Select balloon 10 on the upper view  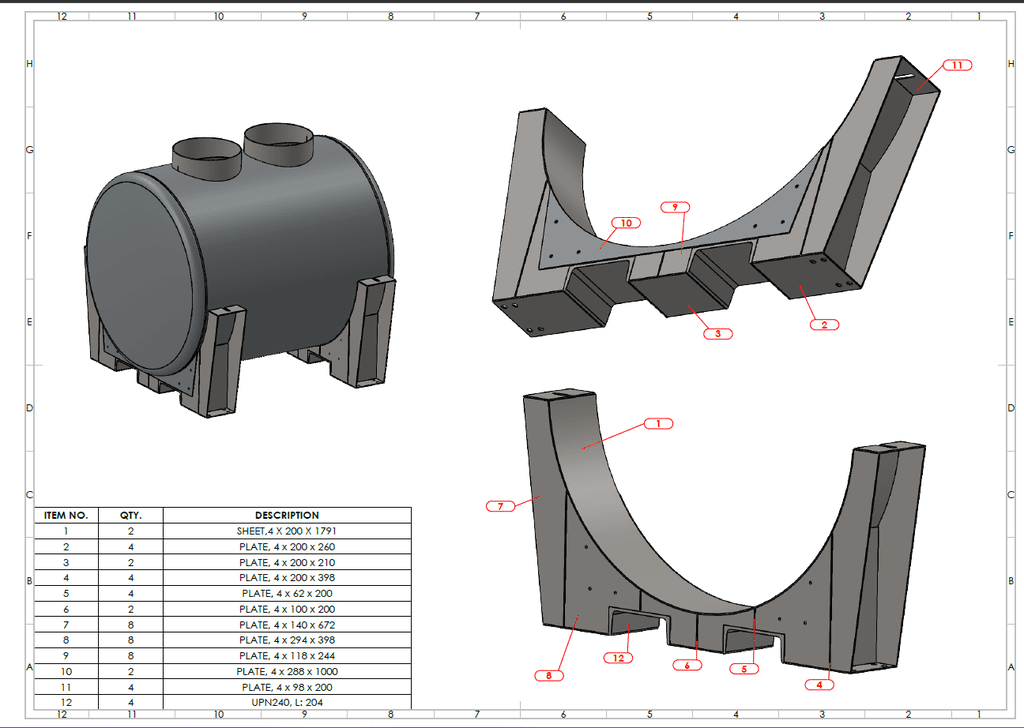tap(627, 222)
